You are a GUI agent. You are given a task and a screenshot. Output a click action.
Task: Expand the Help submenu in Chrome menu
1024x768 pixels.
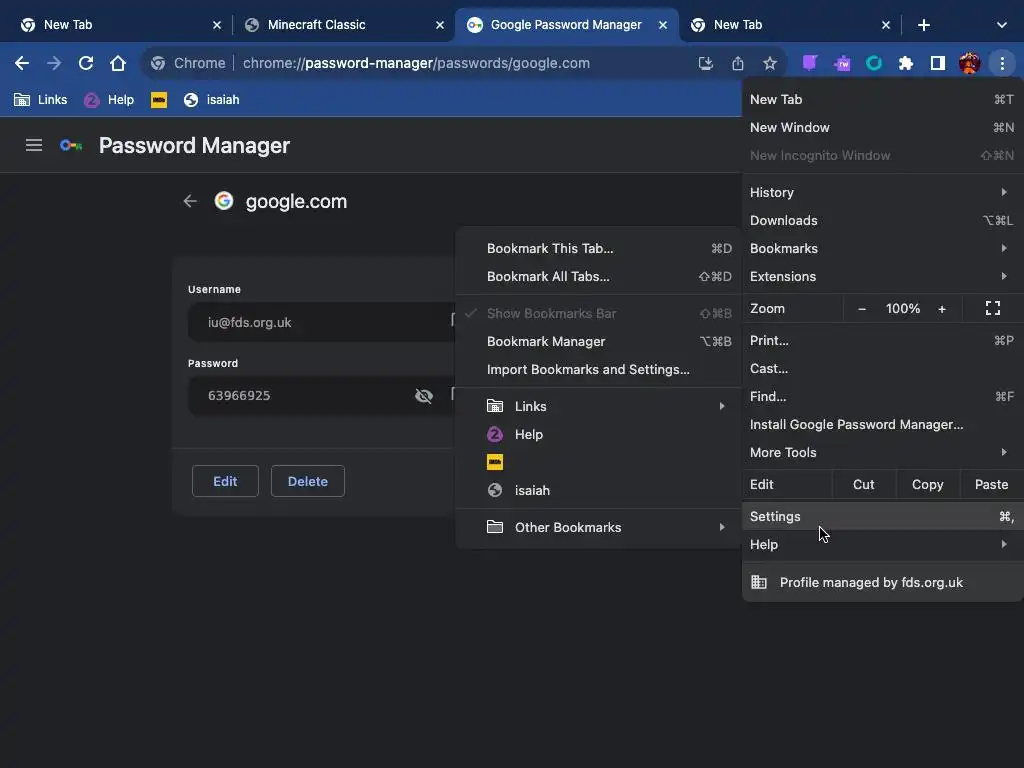(882, 545)
